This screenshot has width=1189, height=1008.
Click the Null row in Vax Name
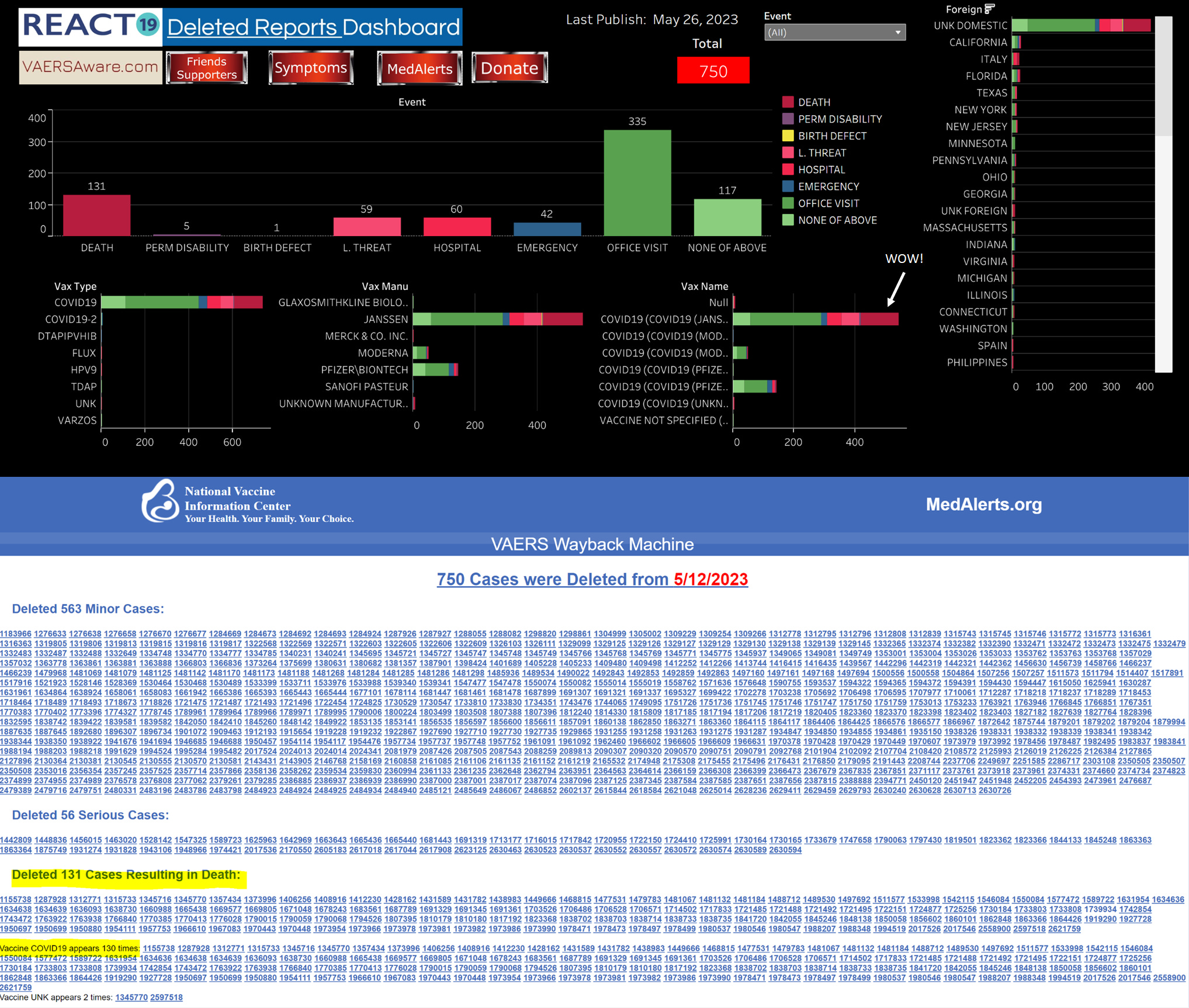718,303
